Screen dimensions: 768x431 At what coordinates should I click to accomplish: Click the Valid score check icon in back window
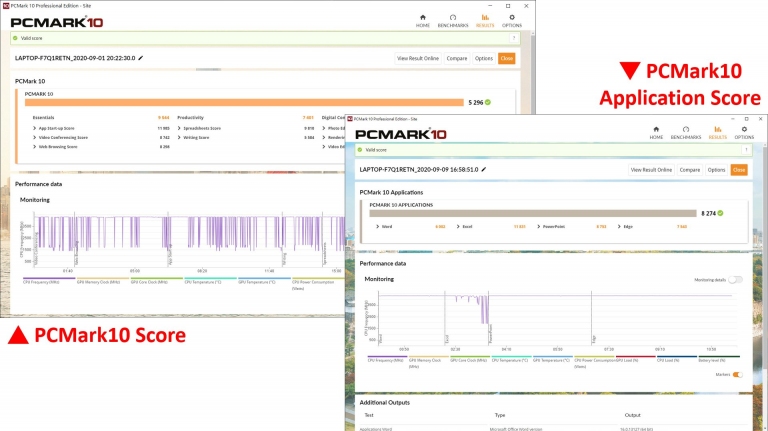pyautogui.click(x=15, y=38)
